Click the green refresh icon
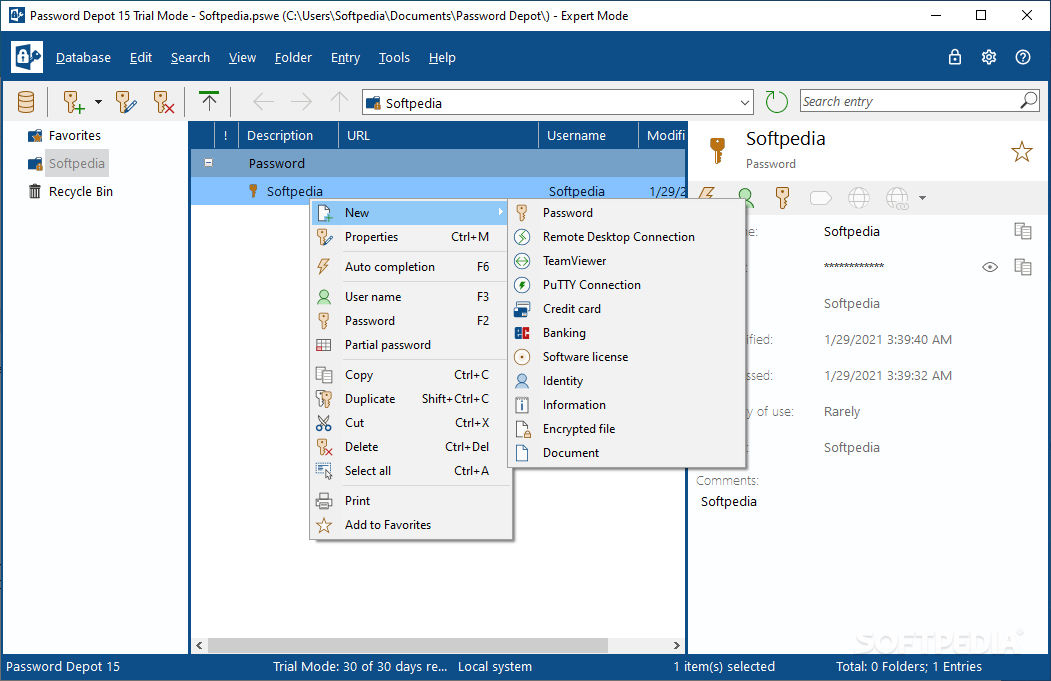Image resolution: width=1051 pixels, height=681 pixels. click(777, 102)
